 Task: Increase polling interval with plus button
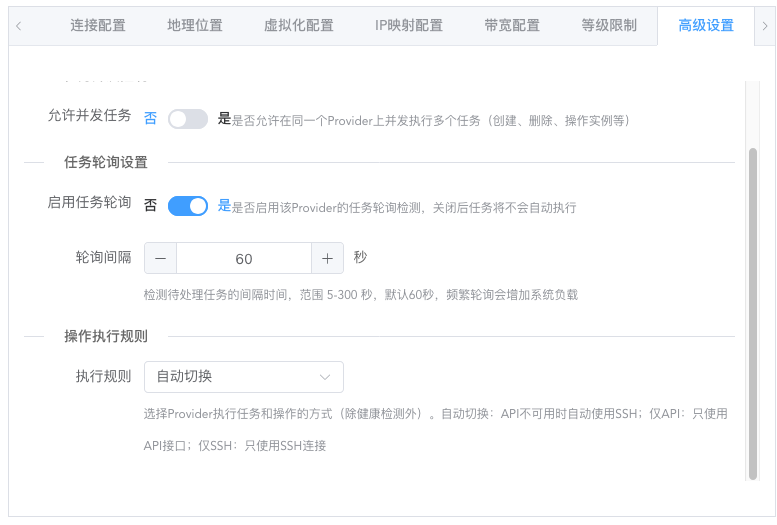327,258
